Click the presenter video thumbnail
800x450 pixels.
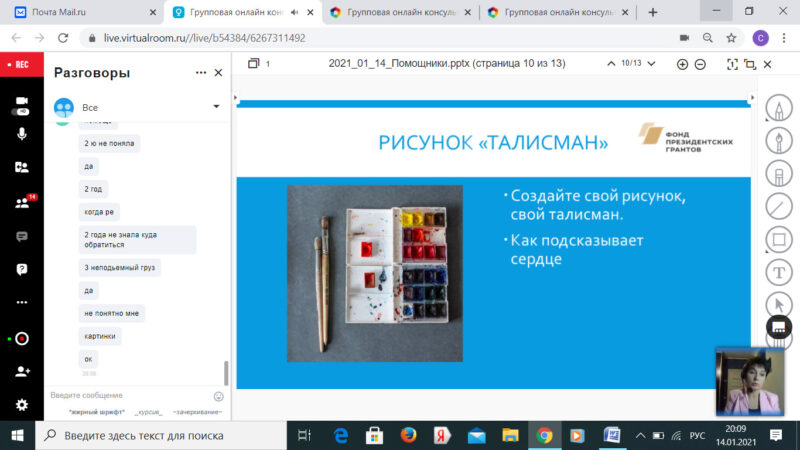(x=749, y=382)
